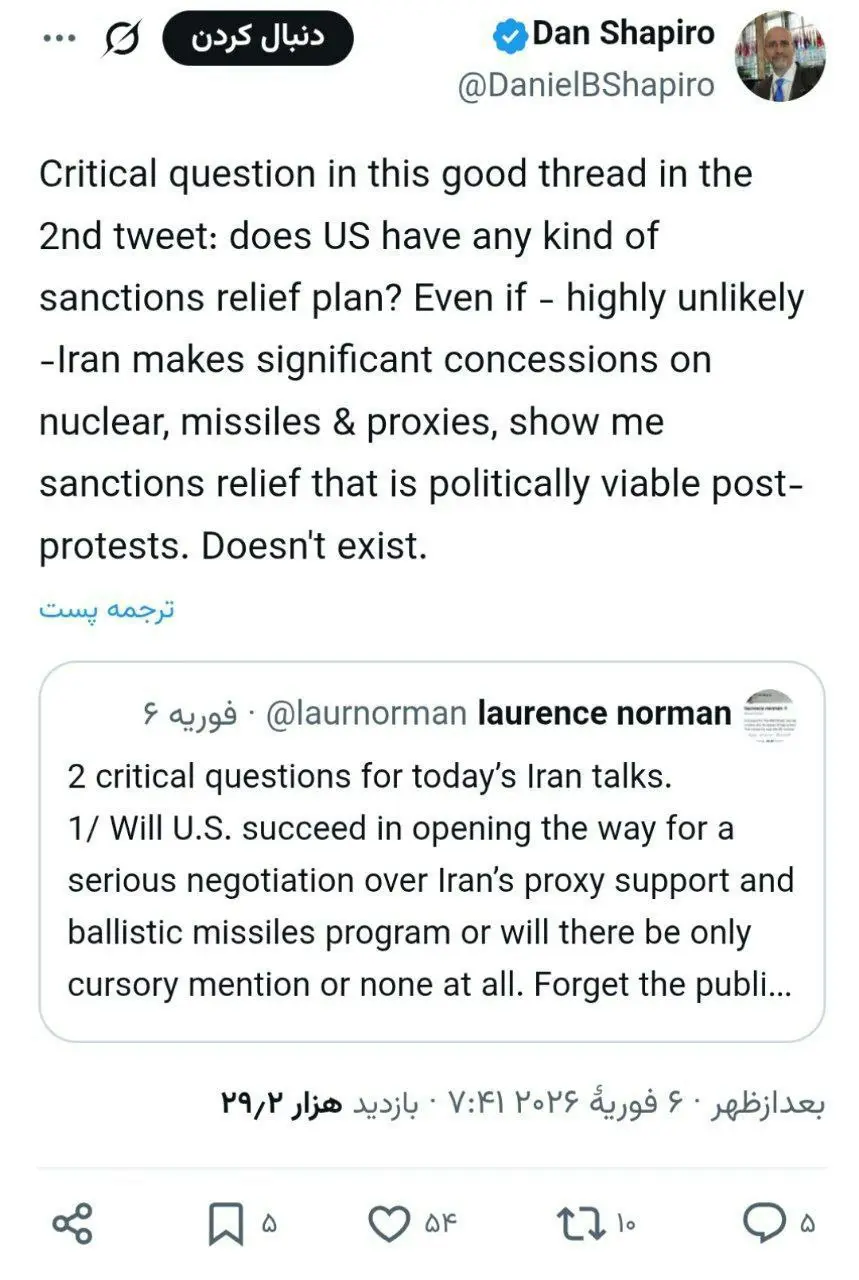Open the @DanielBShapiro handle

[x=586, y=86]
